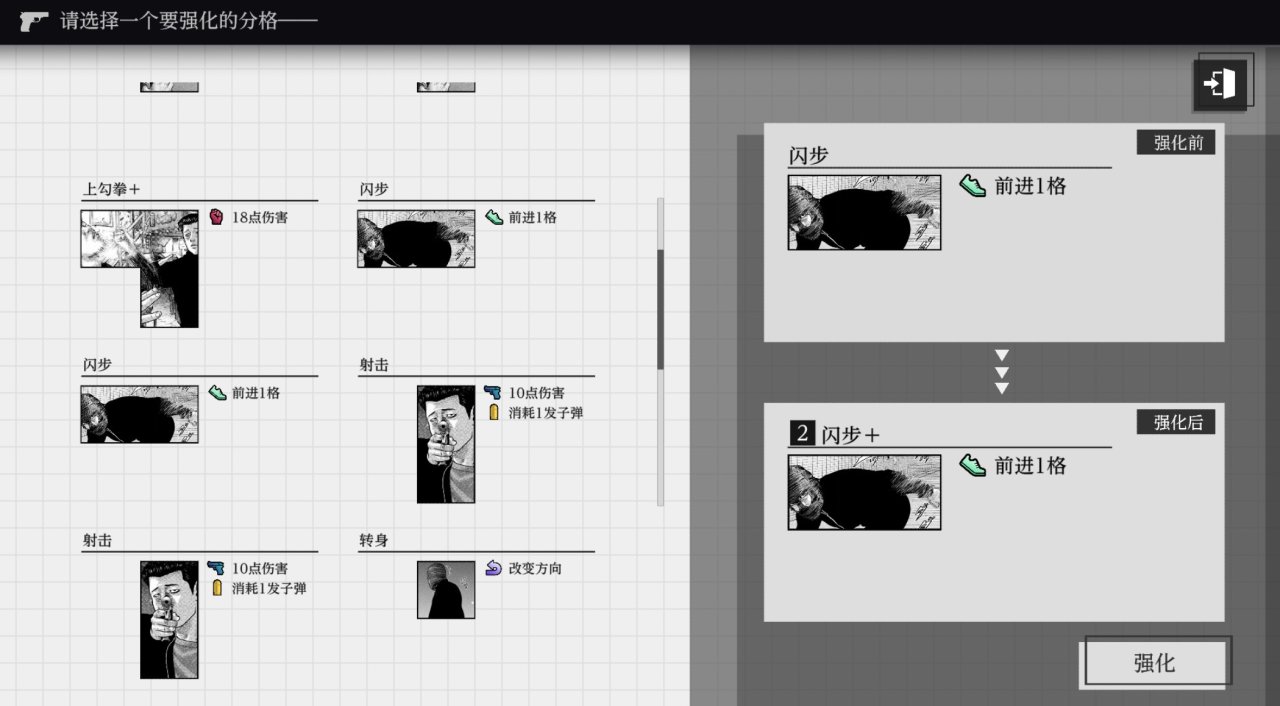Click the red fist icon beside 18点伤害

[x=216, y=217]
